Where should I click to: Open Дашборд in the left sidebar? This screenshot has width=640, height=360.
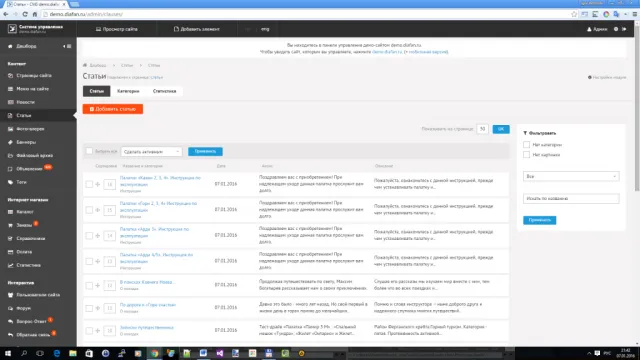pyautogui.click(x=26, y=46)
